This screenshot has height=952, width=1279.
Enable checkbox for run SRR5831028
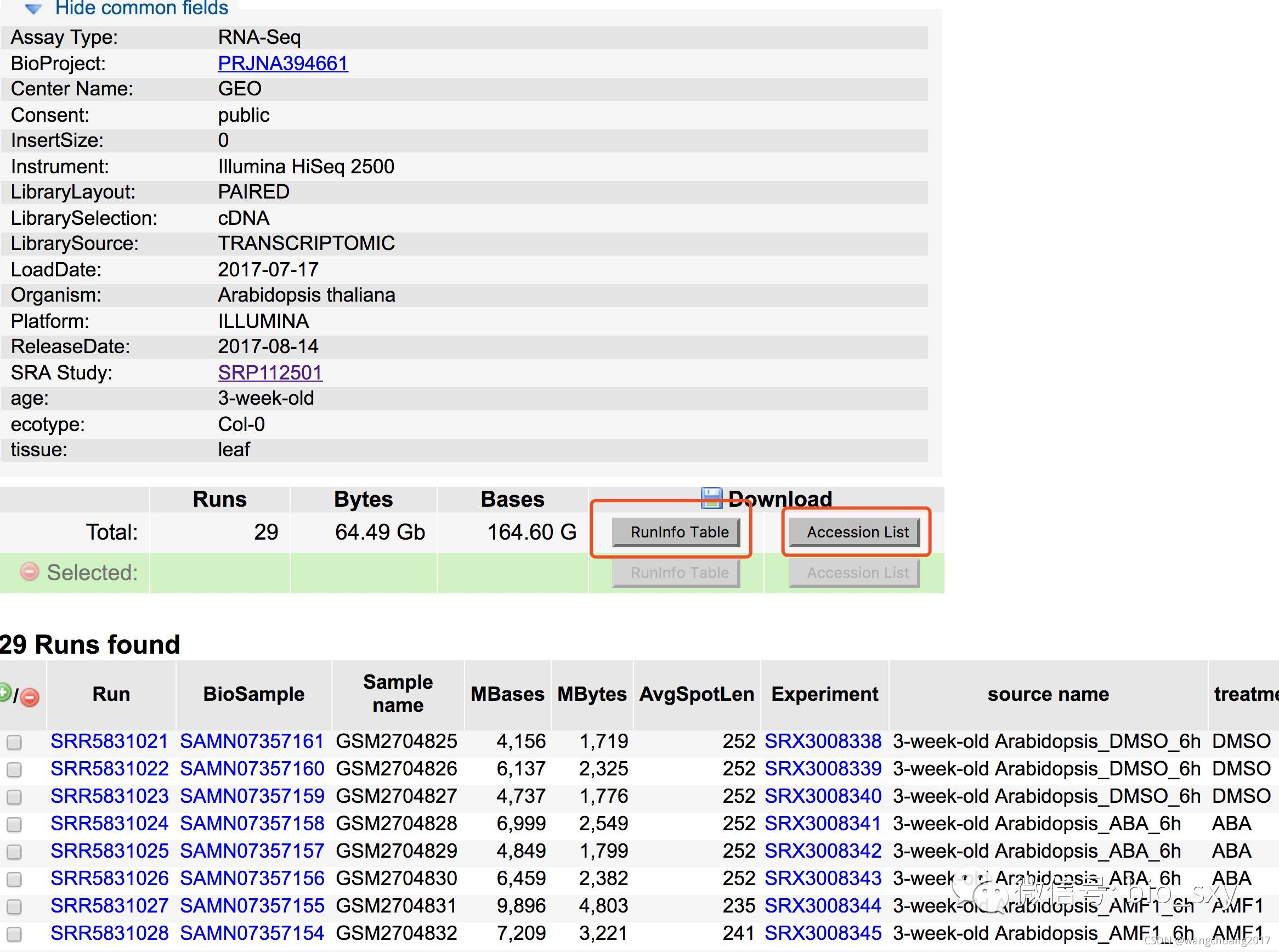tap(14, 933)
